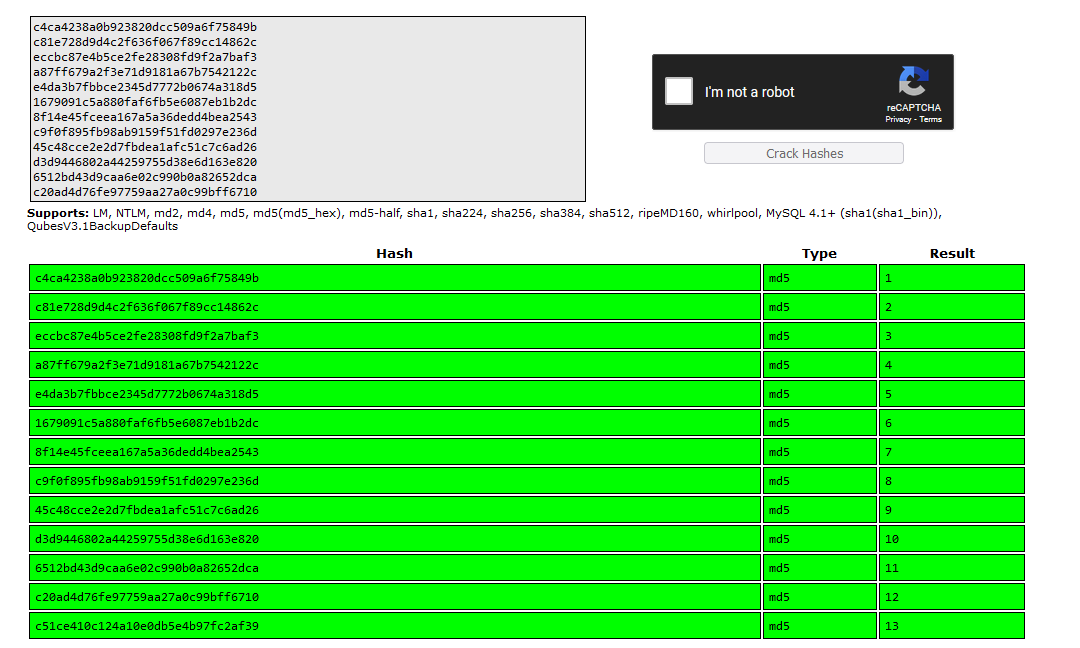Click the md5 type cell for result 7
1080x648 pixels.
click(x=820, y=452)
